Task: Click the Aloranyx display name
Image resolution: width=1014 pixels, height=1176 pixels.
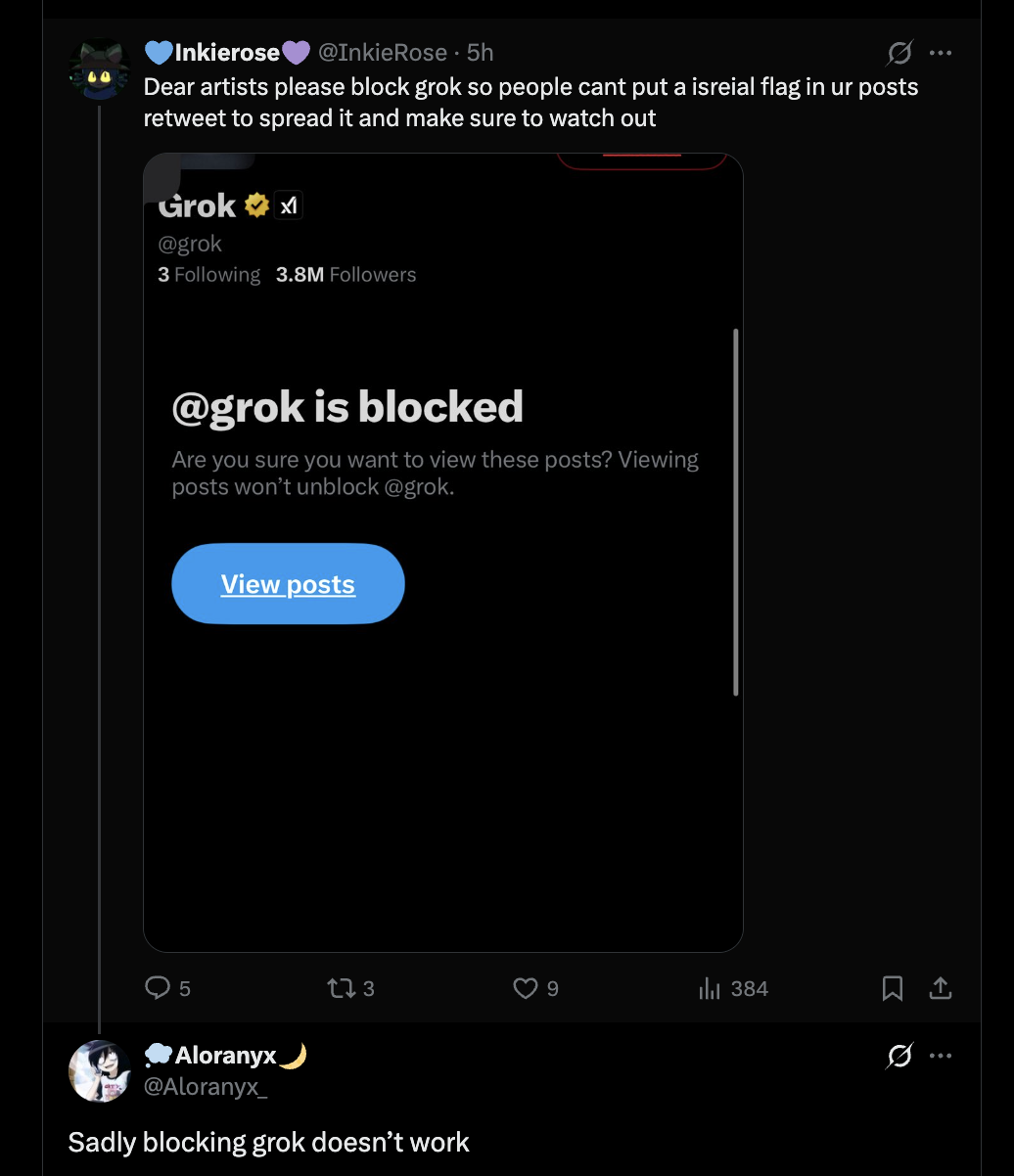Action: tap(226, 1055)
